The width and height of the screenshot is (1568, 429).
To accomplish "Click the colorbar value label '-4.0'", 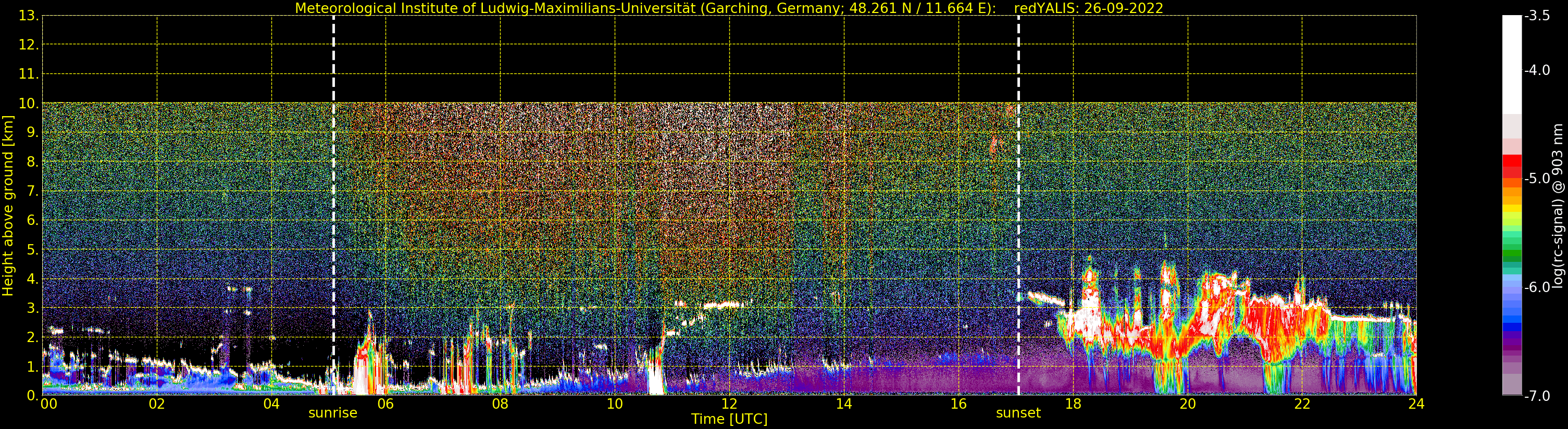I will click(1537, 70).
